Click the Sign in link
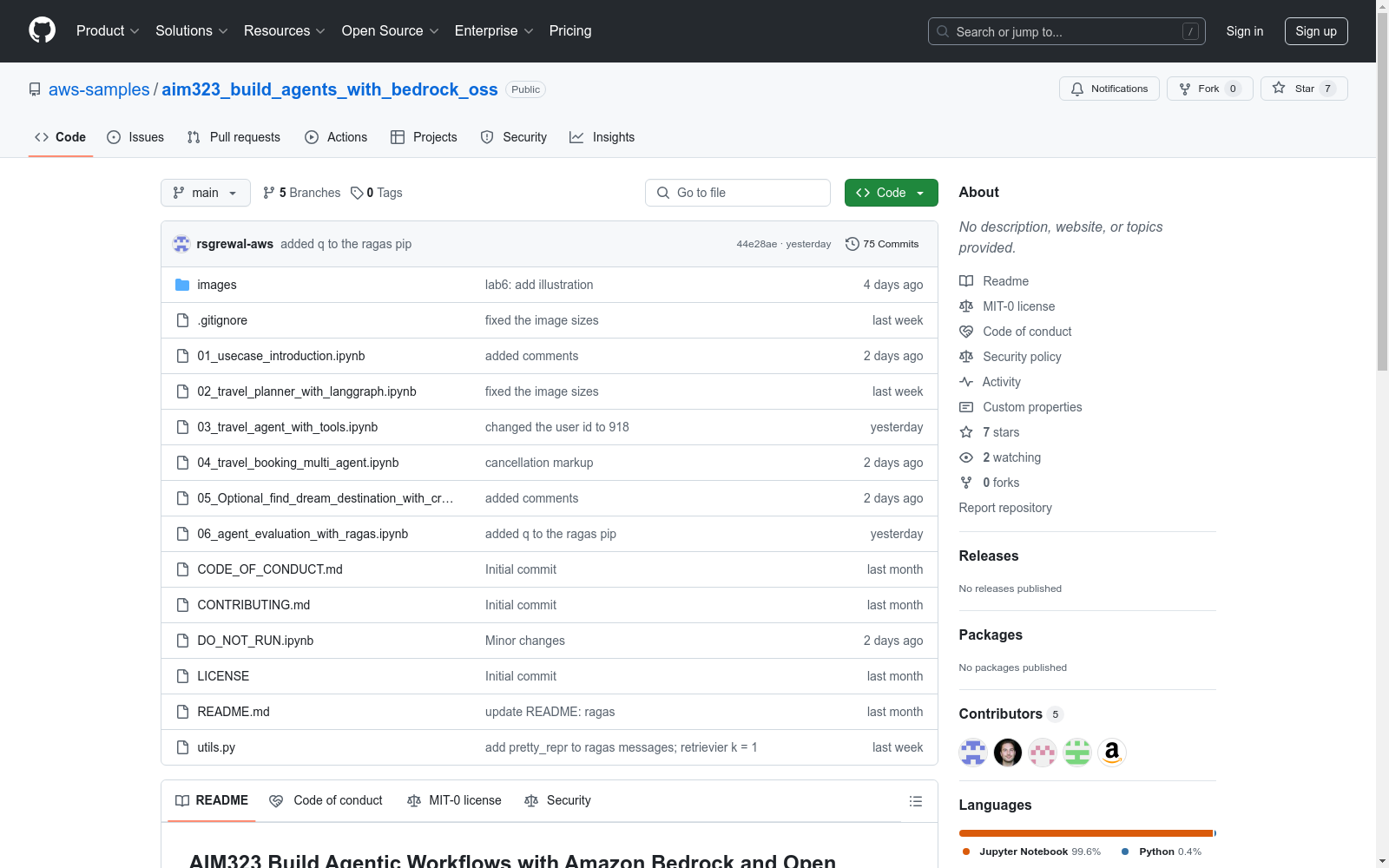The width and height of the screenshot is (1389, 868). pos(1245,31)
